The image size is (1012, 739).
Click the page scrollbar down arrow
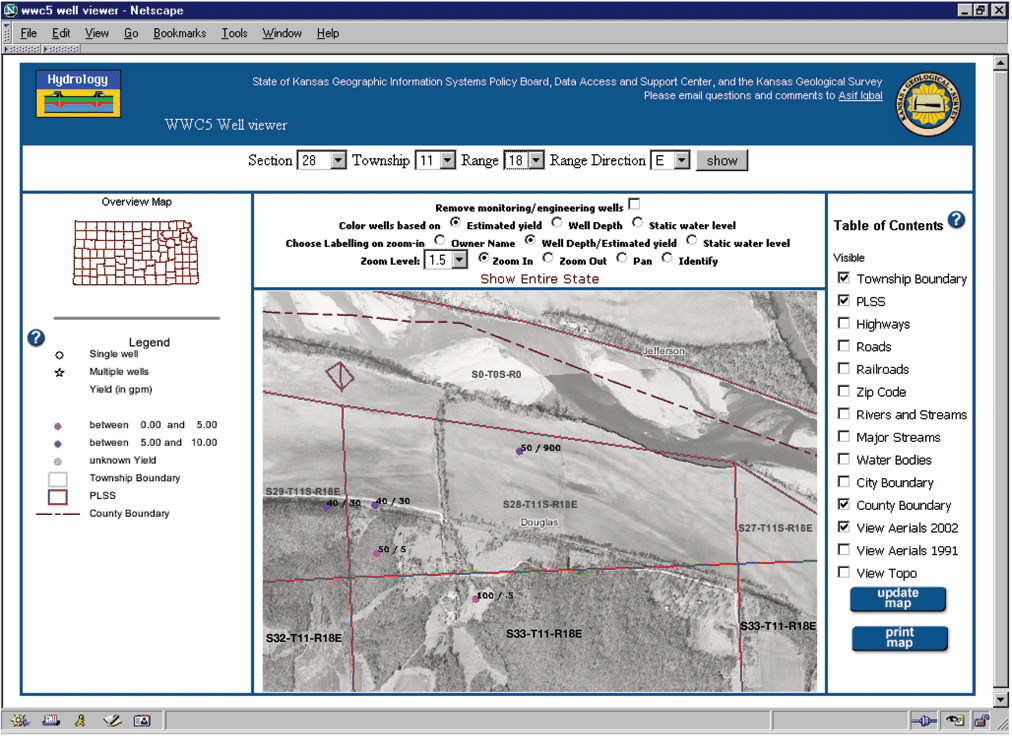coord(1001,699)
